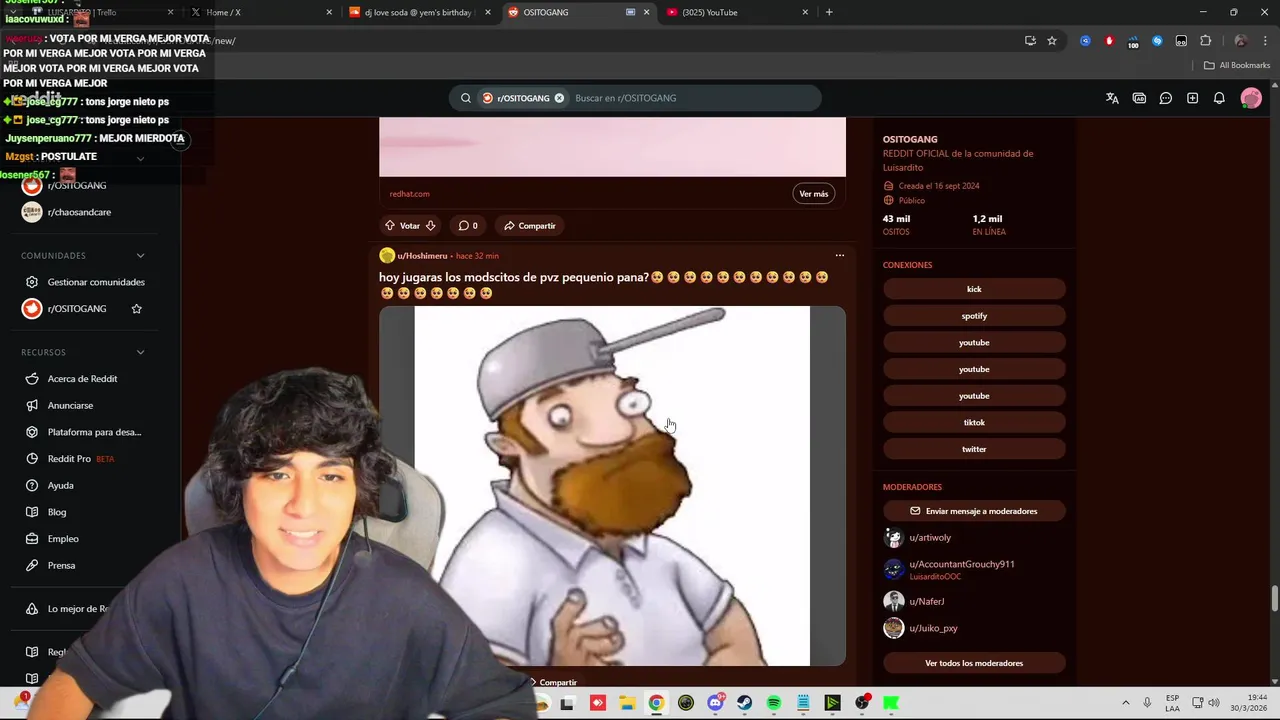The height and width of the screenshot is (720, 1280).
Task: Click the Anunciarse megaphone icon
Action: [x=32, y=406]
